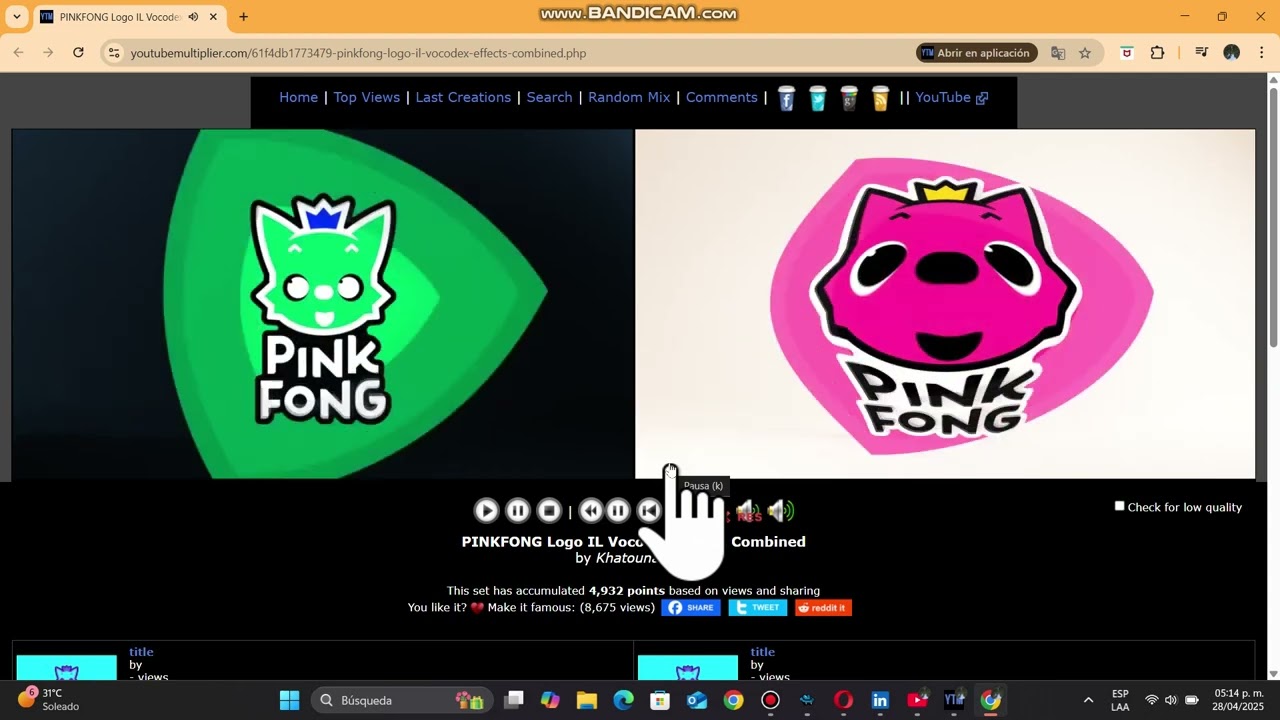Rewind the videos with the double-arrow button
Screen dimensions: 1280x720
click(590, 511)
